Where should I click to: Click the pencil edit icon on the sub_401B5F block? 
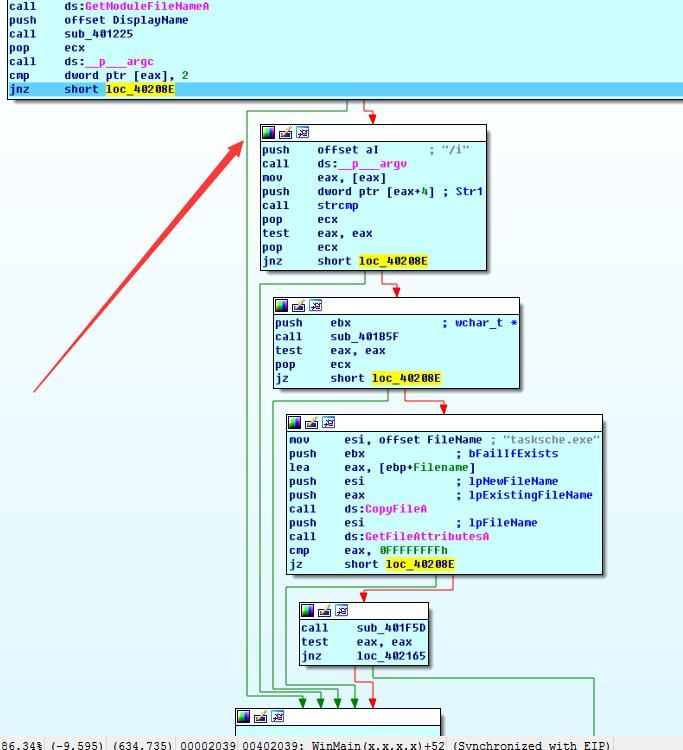(x=298, y=305)
